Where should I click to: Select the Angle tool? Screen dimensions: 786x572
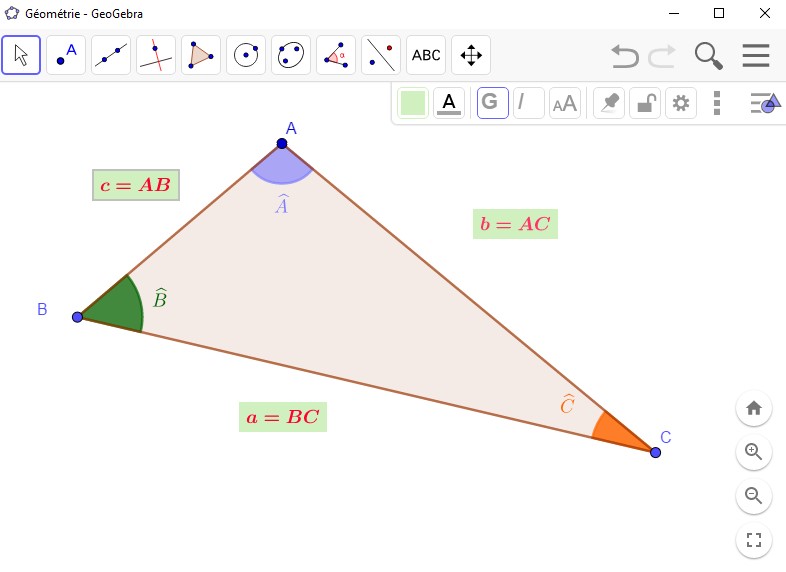(x=336, y=55)
